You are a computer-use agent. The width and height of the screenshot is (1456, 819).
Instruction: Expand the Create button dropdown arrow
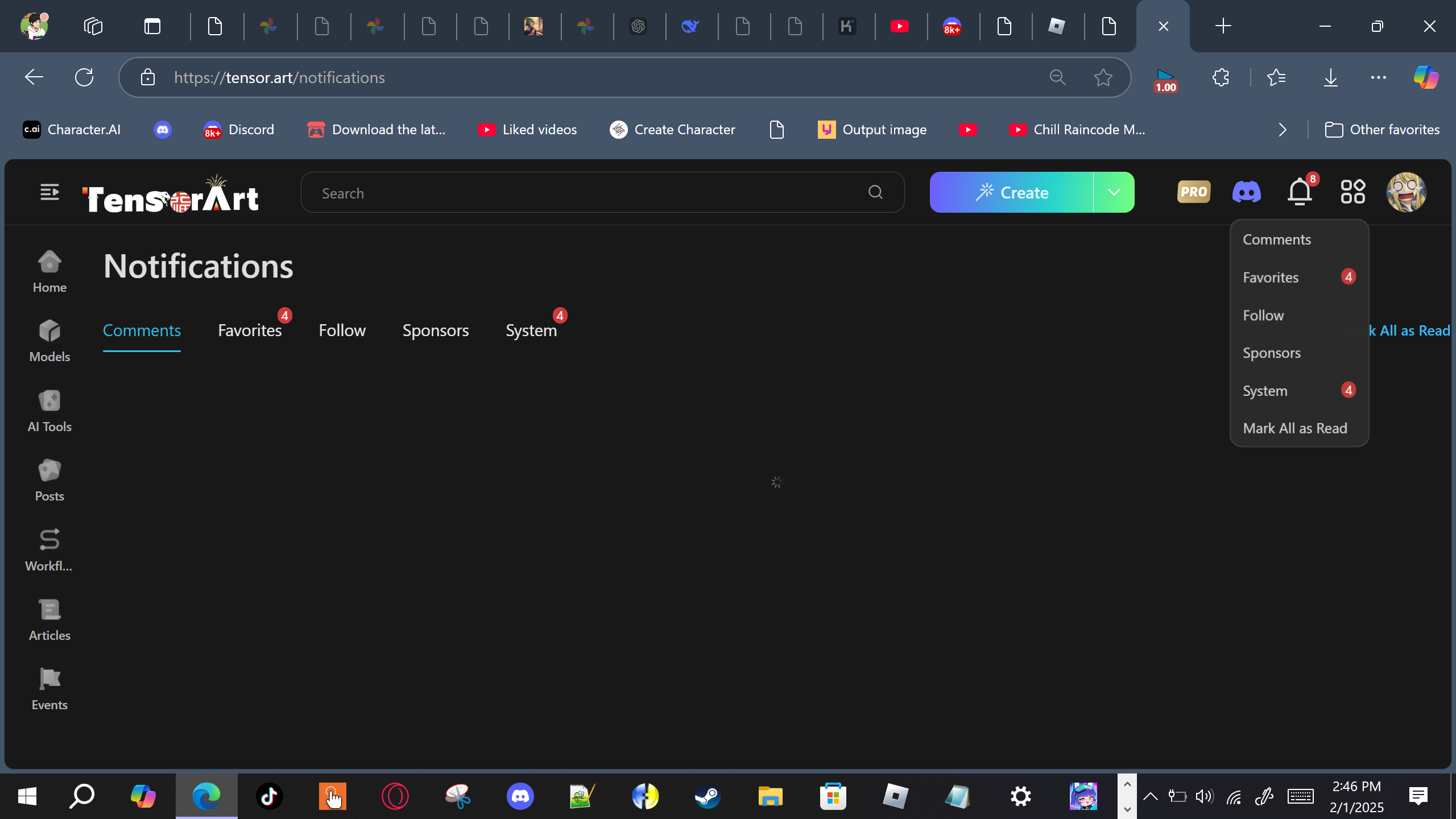coord(1114,192)
